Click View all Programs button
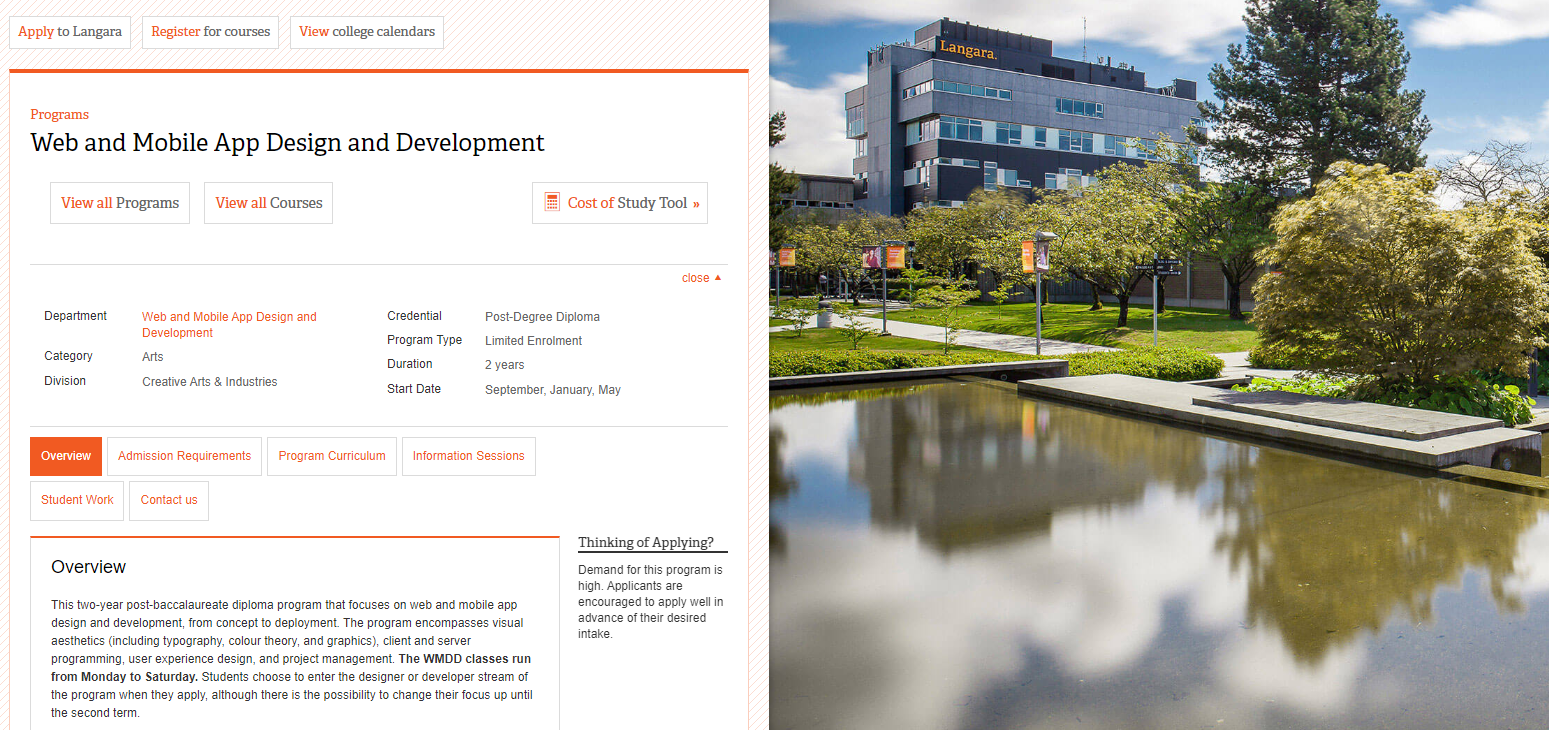Screen dimensions: 1549x730 pyautogui.click(x=120, y=203)
